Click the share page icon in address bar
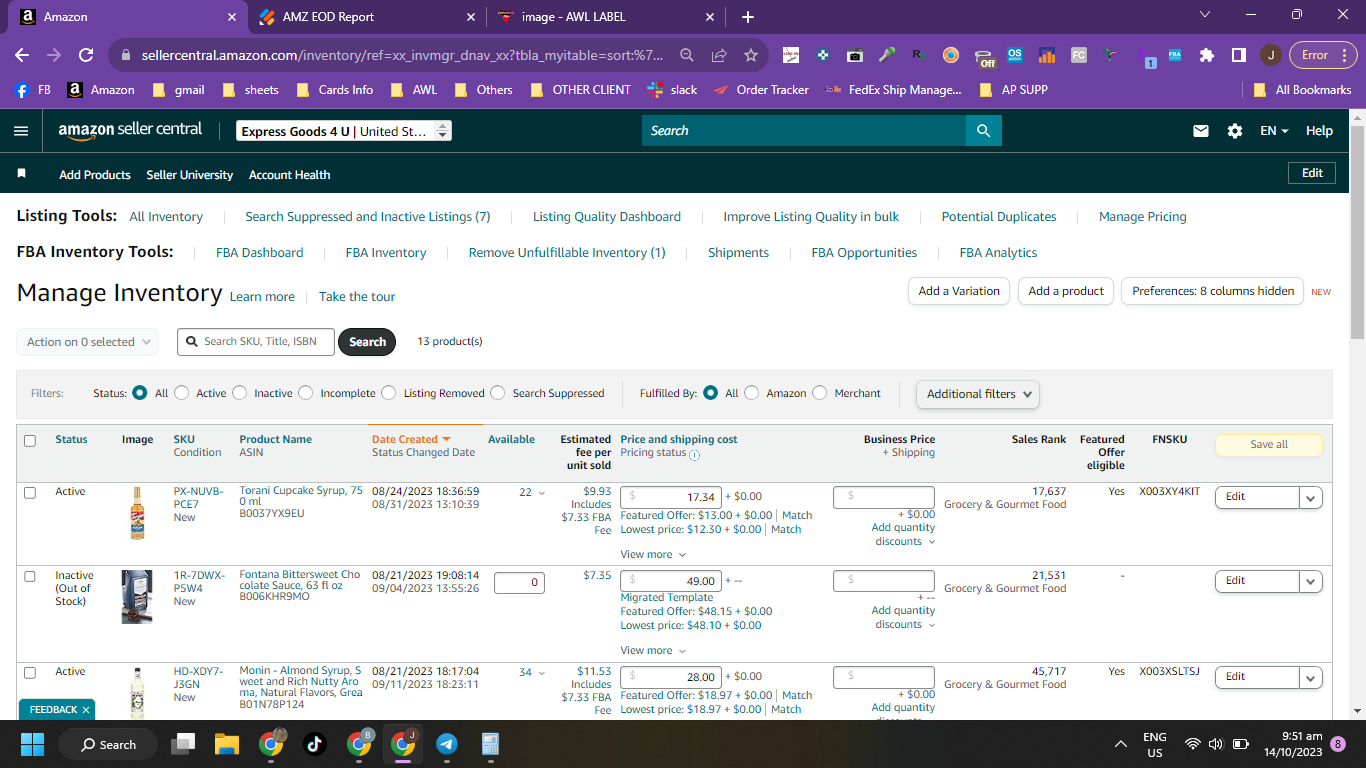The height and width of the screenshot is (768, 1366). coord(719,56)
